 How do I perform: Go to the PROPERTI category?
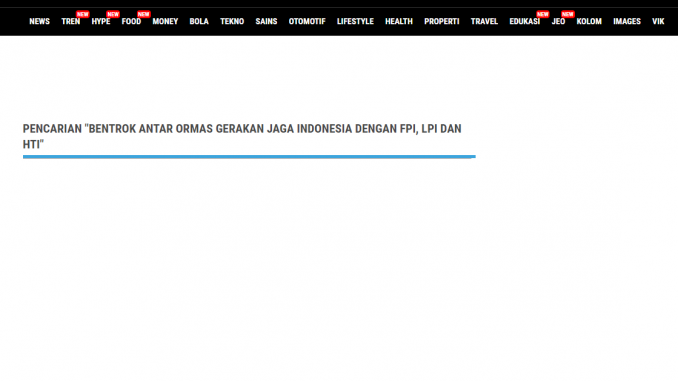(441, 21)
